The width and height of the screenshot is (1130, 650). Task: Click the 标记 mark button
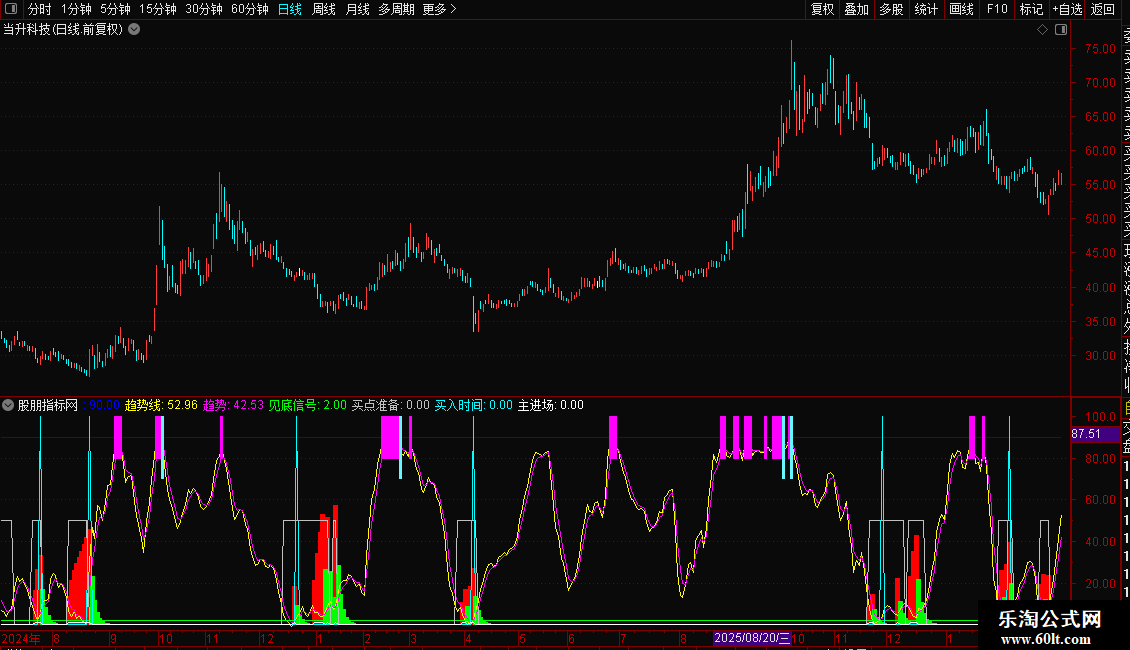[x=1031, y=9]
